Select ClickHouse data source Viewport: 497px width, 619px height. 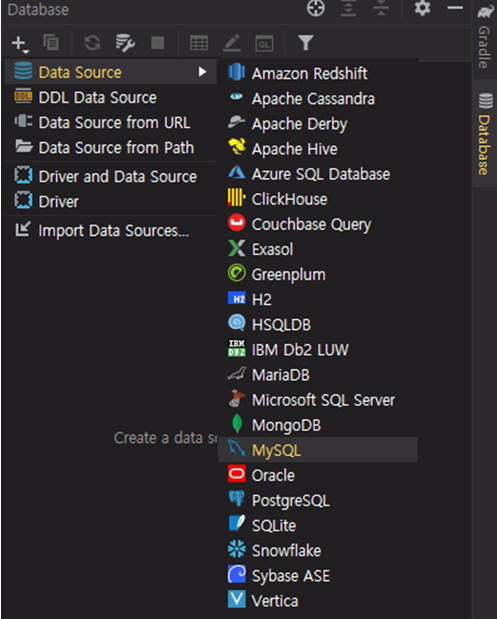pos(318,199)
